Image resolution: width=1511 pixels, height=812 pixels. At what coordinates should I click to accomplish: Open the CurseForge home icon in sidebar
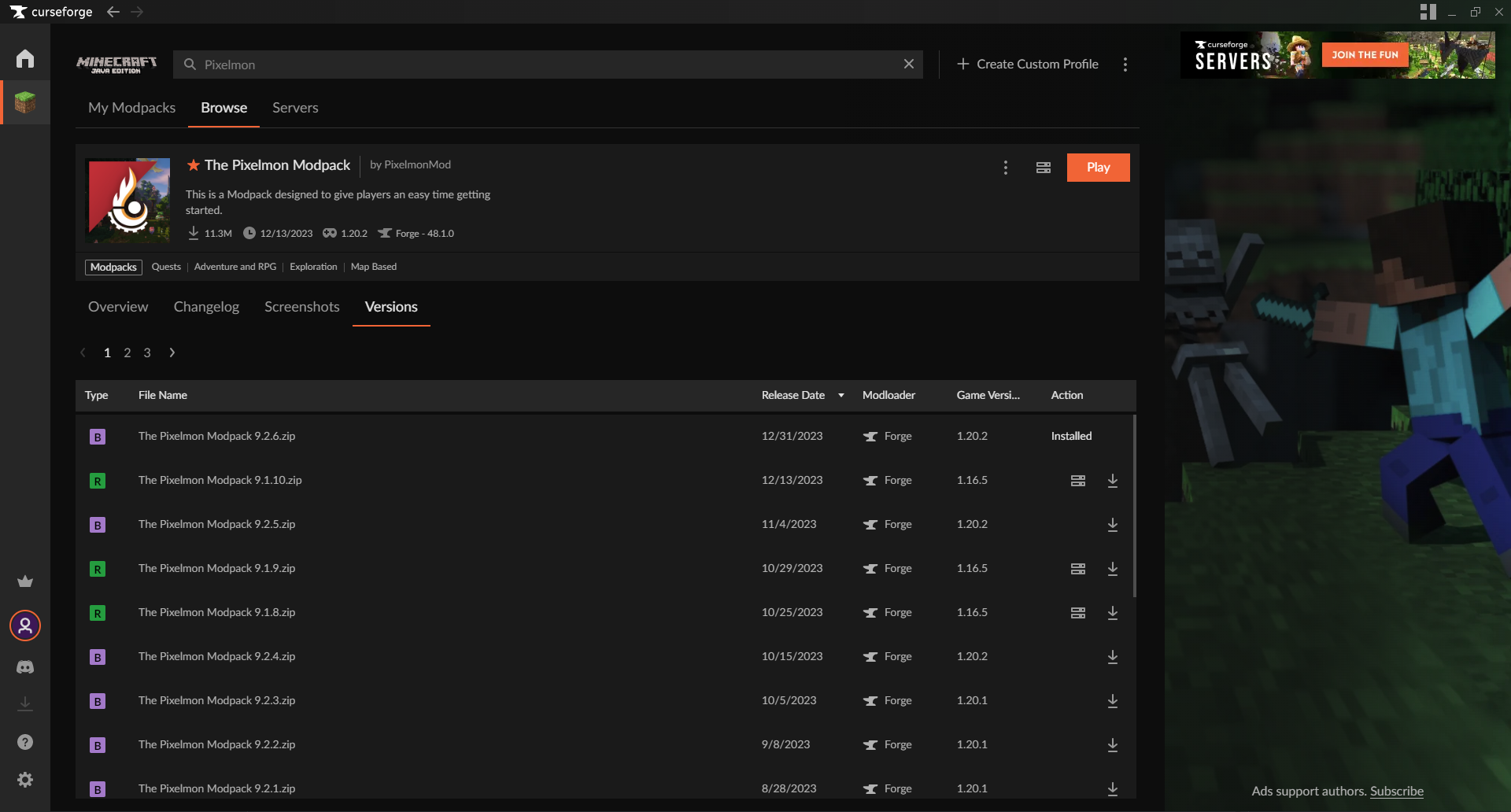[25, 59]
